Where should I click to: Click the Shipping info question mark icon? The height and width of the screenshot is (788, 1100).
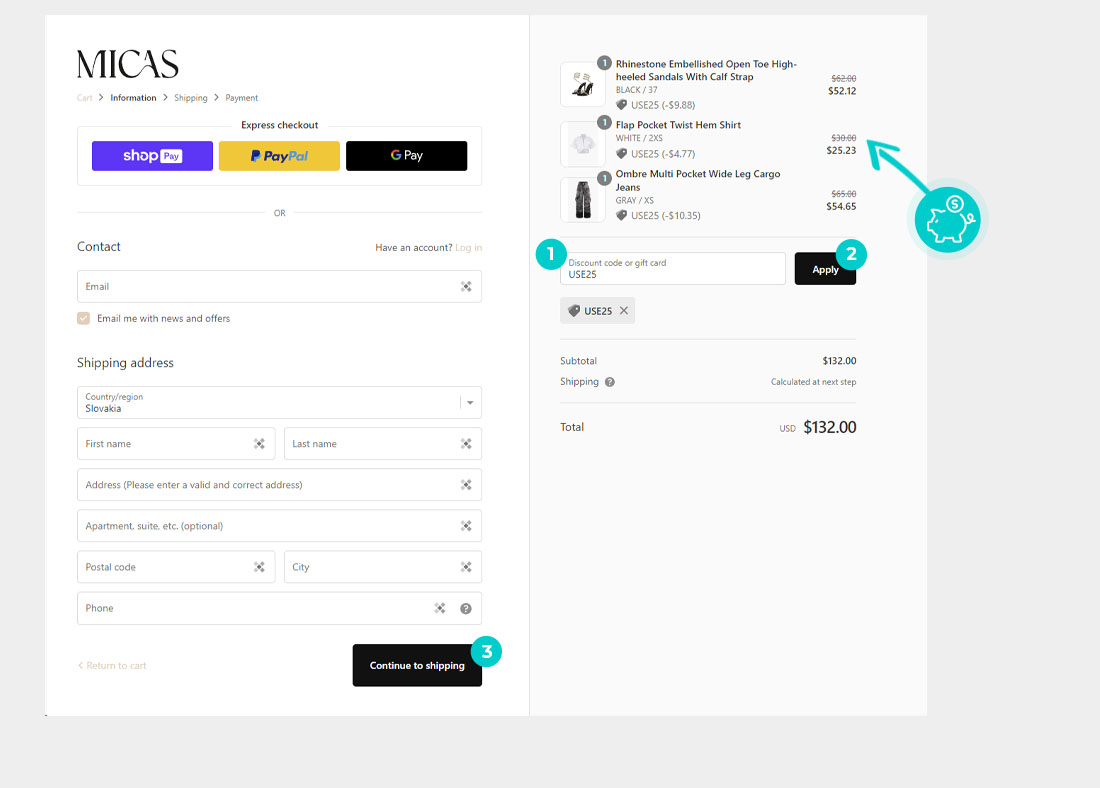point(610,382)
